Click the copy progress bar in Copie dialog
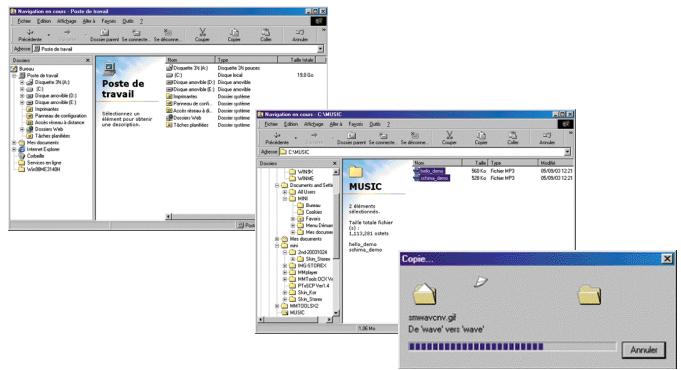This screenshot has width=681, height=370. click(512, 347)
